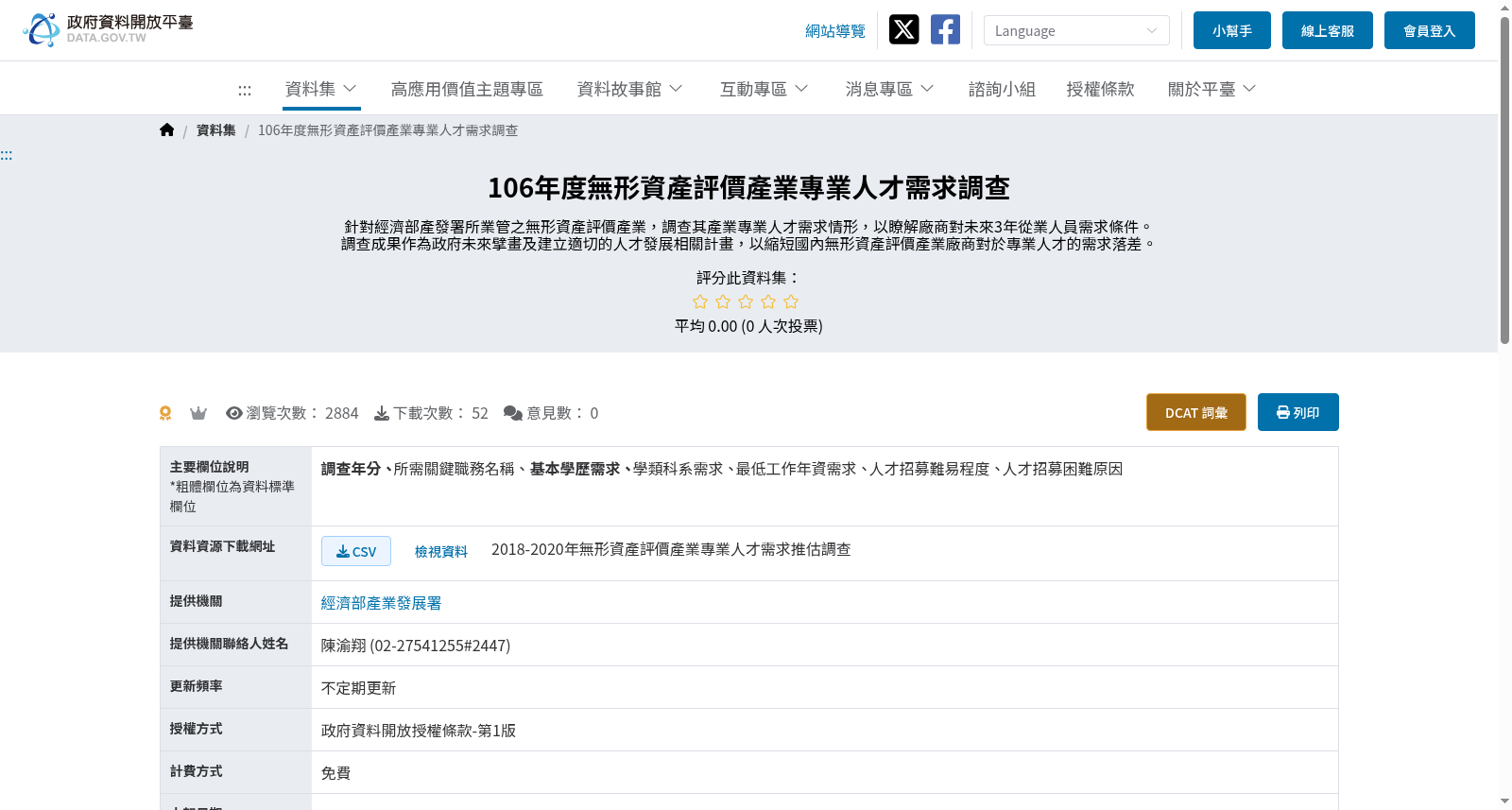
Task: Click the 資料資源下載網址 row label
Action: [x=223, y=546]
